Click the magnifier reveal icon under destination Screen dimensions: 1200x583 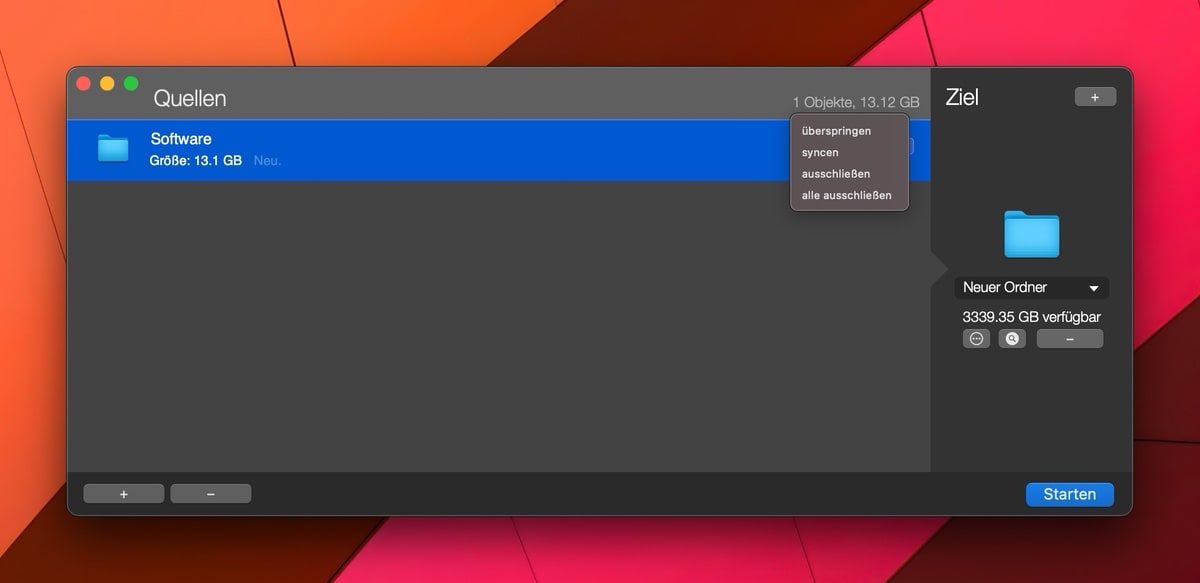click(x=1012, y=339)
